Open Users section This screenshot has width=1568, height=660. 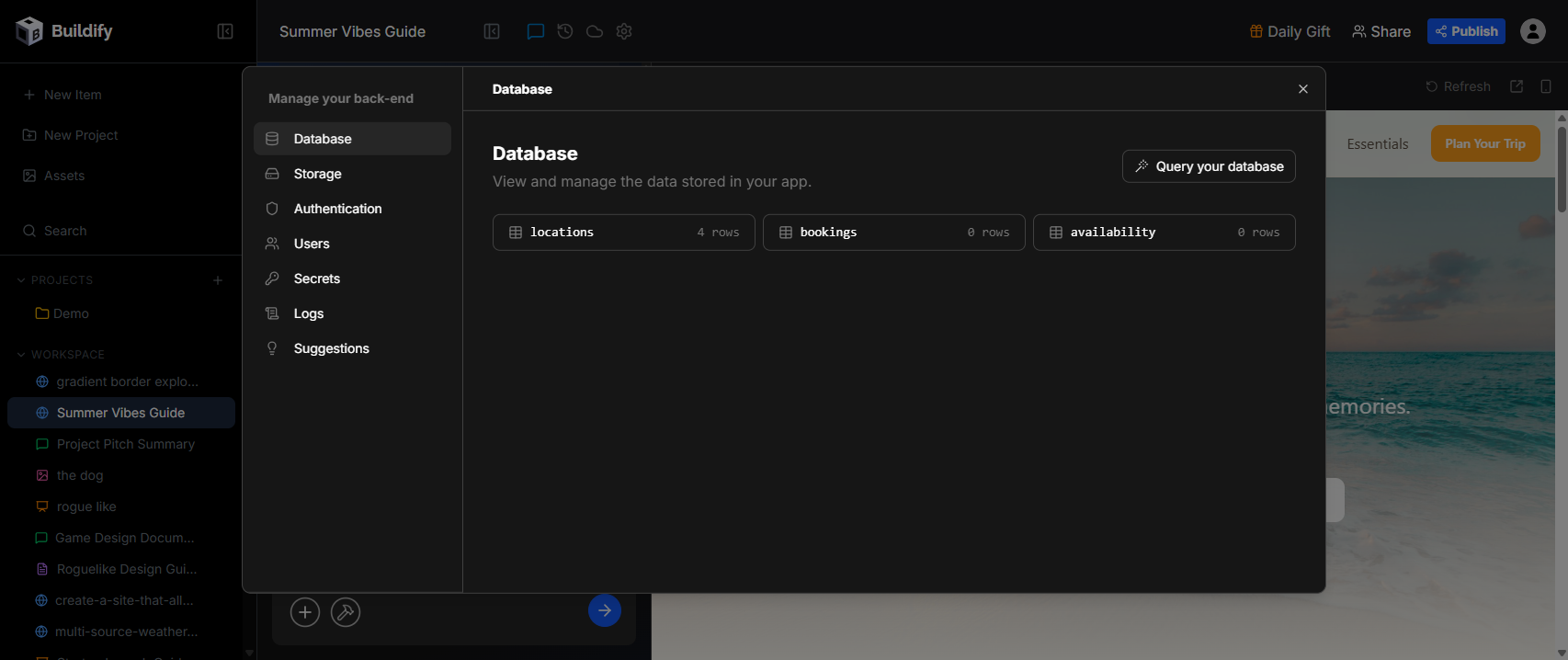[x=352, y=244]
